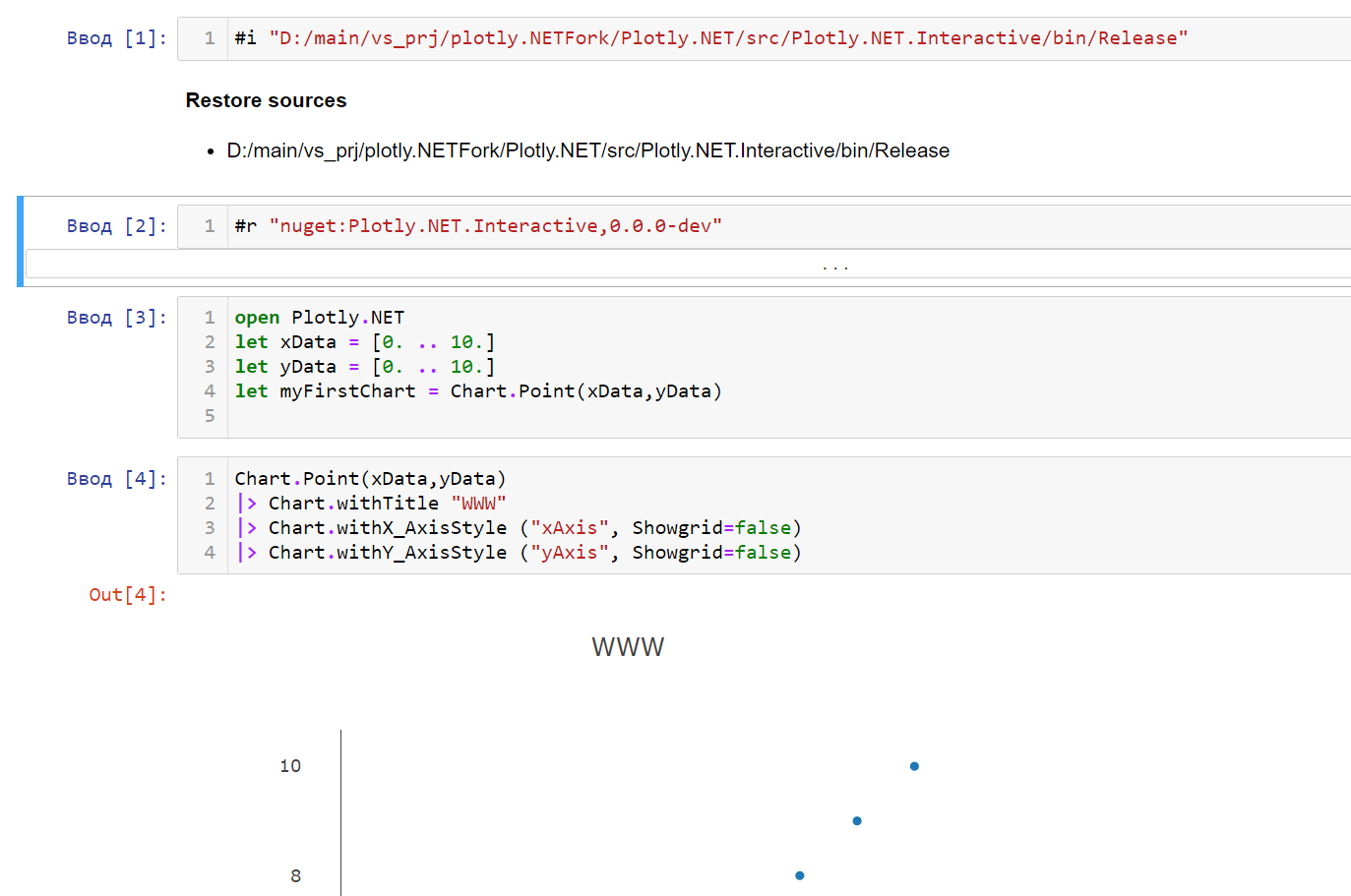Click the 'let myFirstChart' code line
The height and width of the screenshot is (896, 1351).
pyautogui.click(x=478, y=391)
